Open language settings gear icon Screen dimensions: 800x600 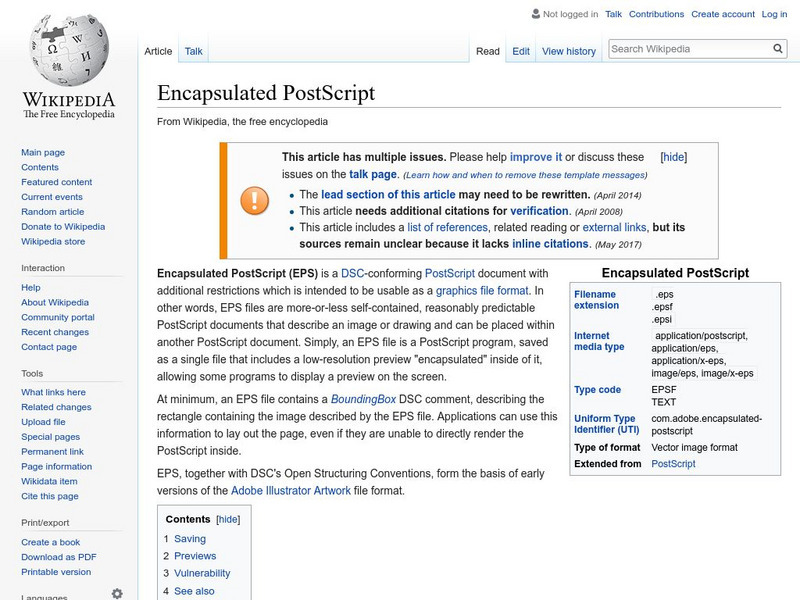(117, 593)
